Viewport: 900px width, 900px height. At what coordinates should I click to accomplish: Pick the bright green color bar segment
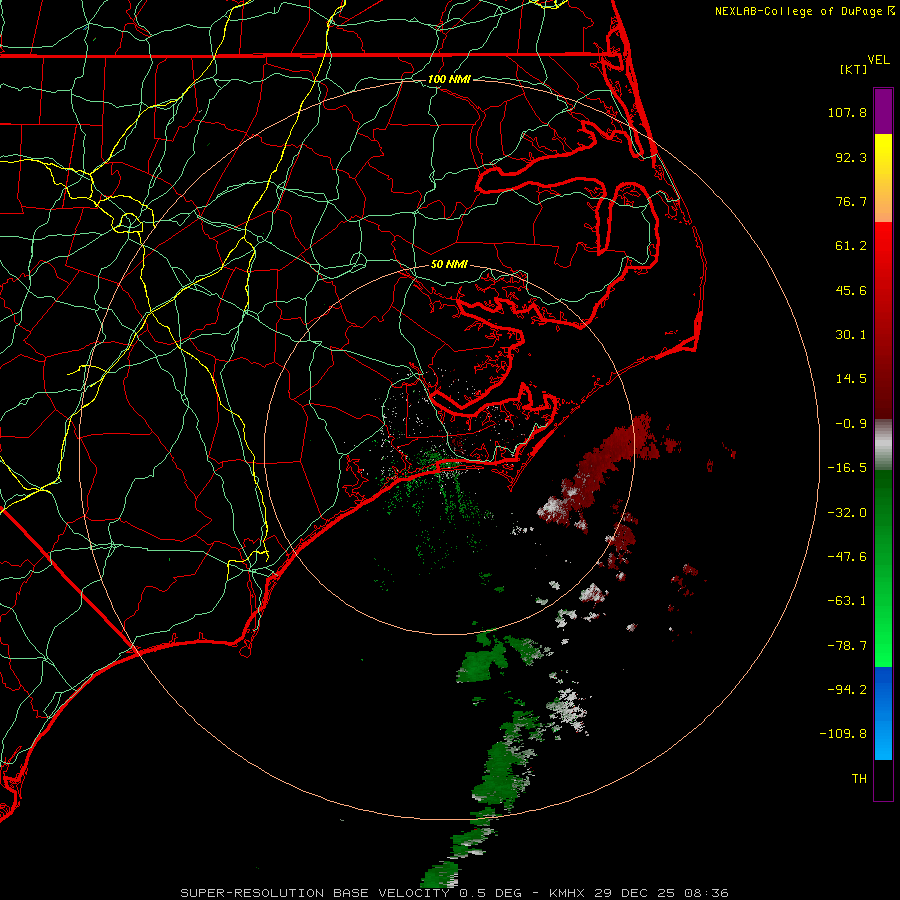883,643
